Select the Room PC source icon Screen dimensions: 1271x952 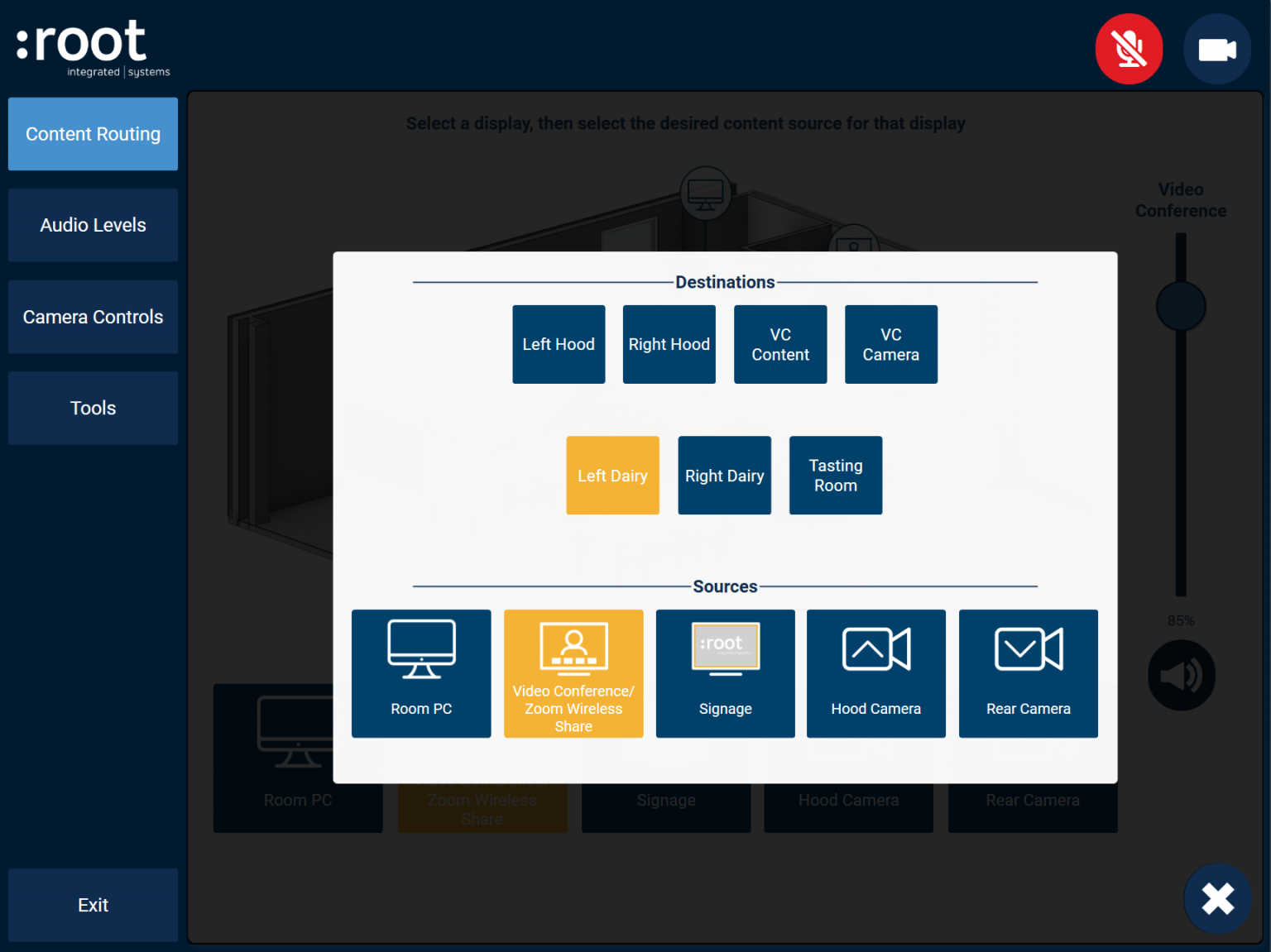[x=421, y=673]
